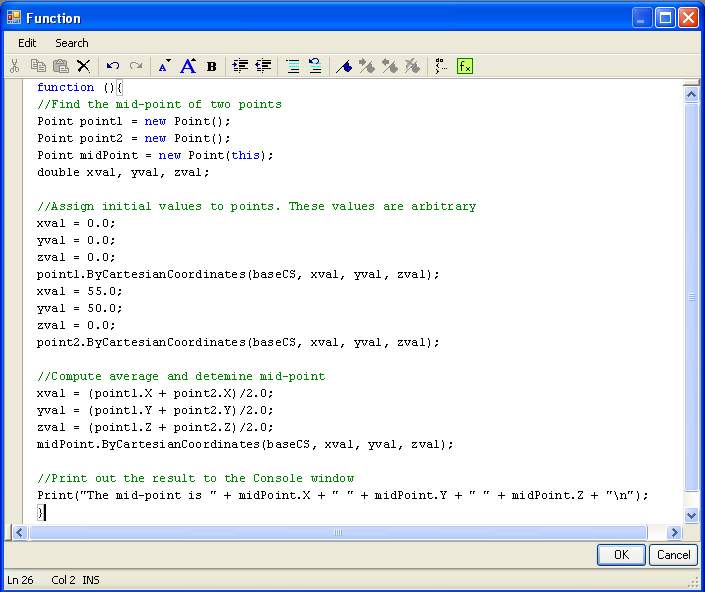
Task: Click the Cancel button
Action: pyautogui.click(x=674, y=555)
